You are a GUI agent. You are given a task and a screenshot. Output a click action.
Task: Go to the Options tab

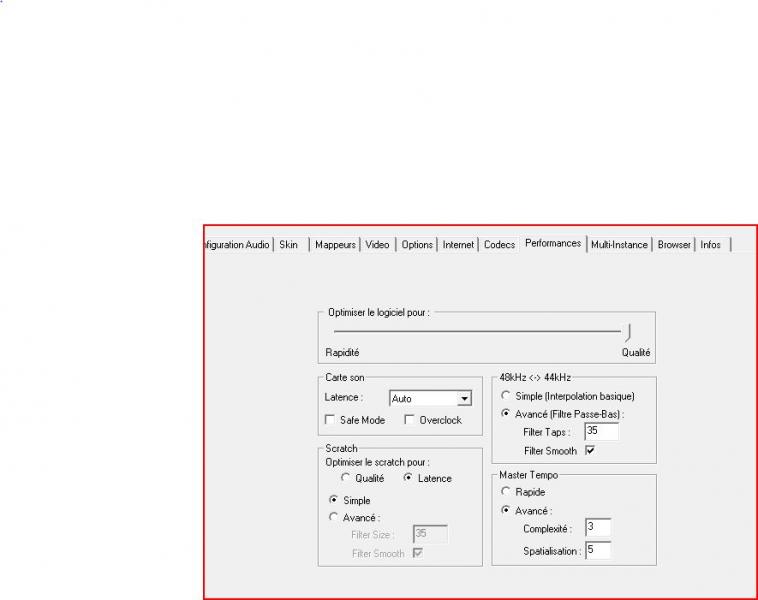[x=417, y=245]
